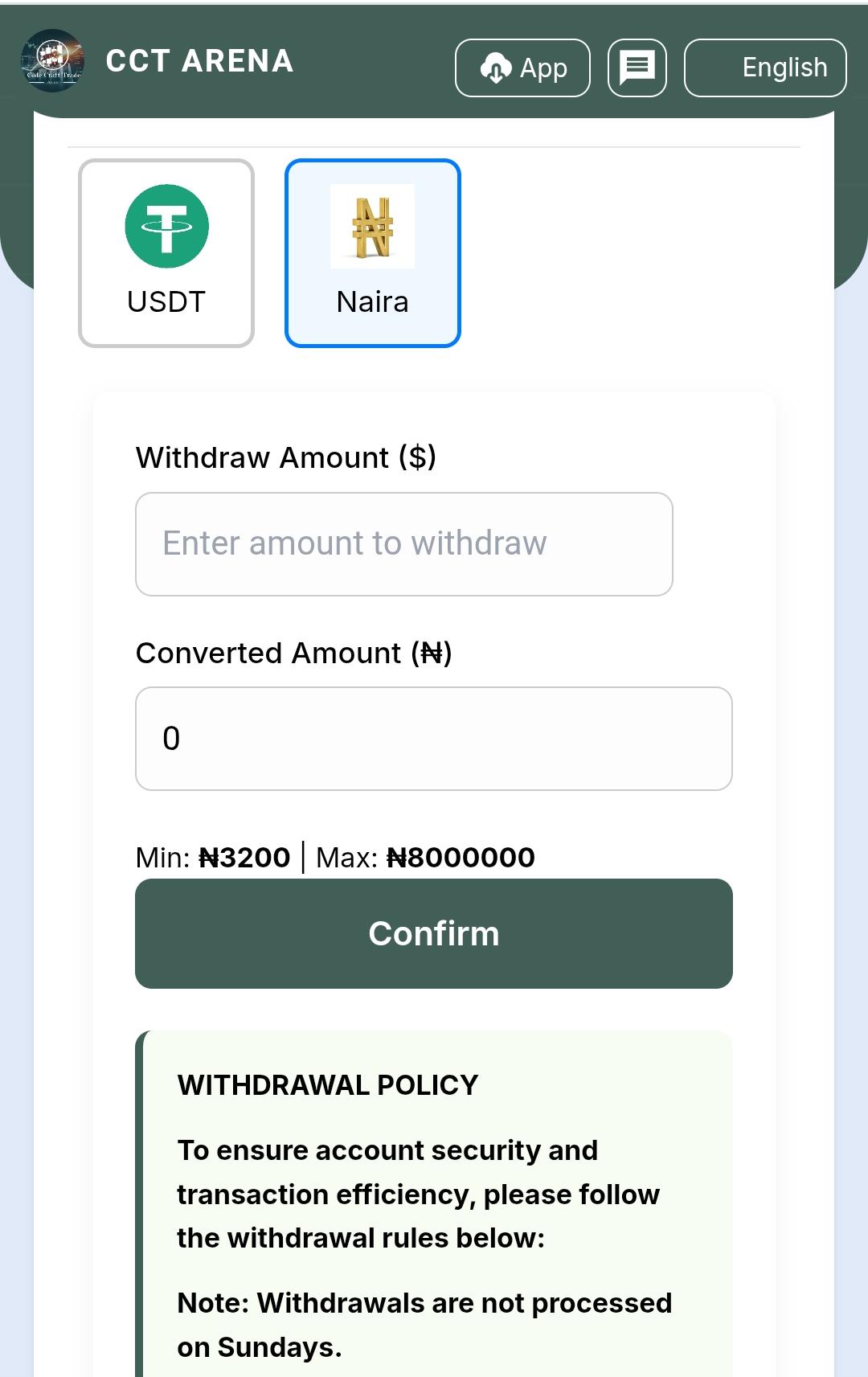Click the App button in the header
The height and width of the screenshot is (1377, 868).
pos(522,68)
